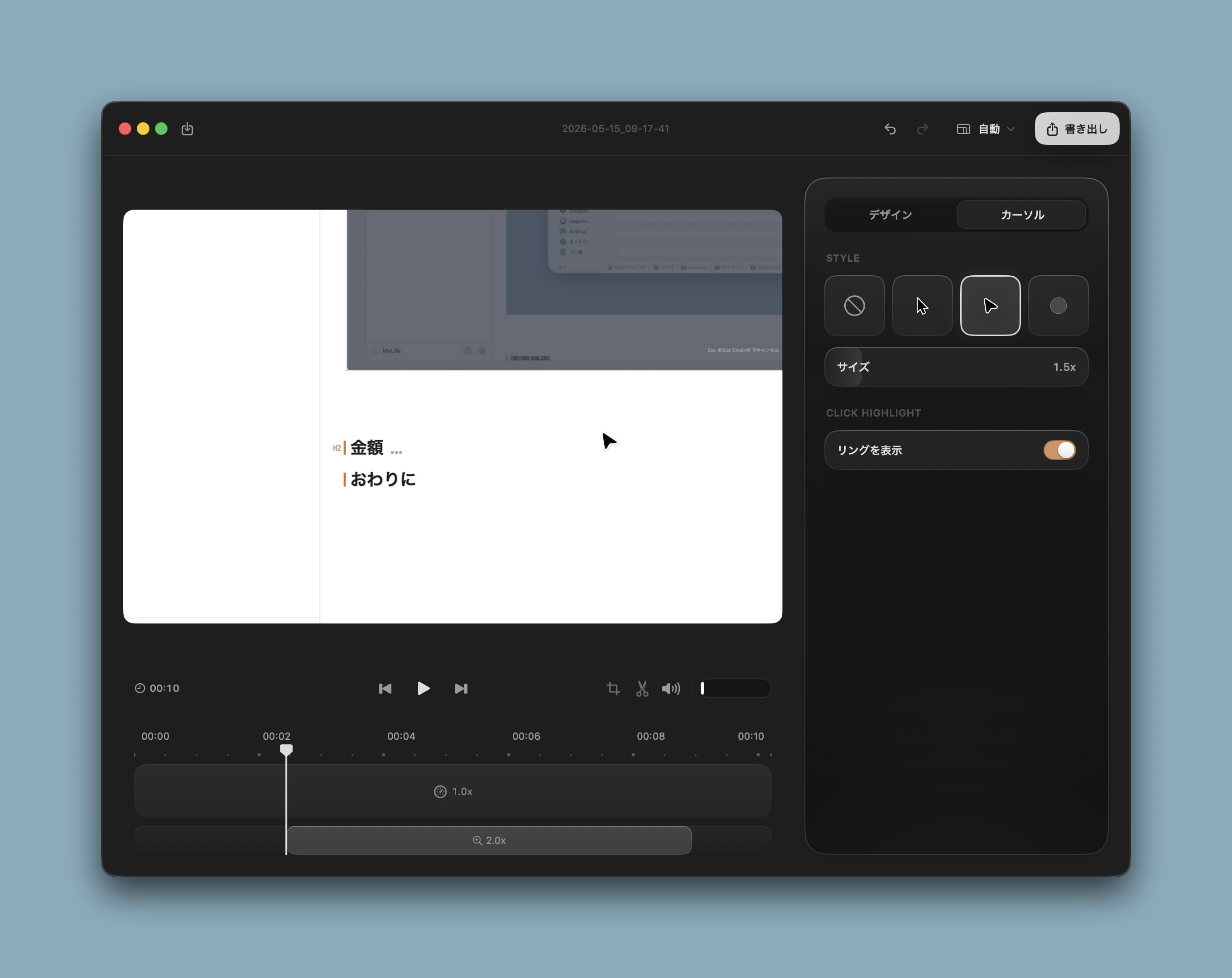
Task: Open the 自動 layout dropdown
Action: (987, 129)
